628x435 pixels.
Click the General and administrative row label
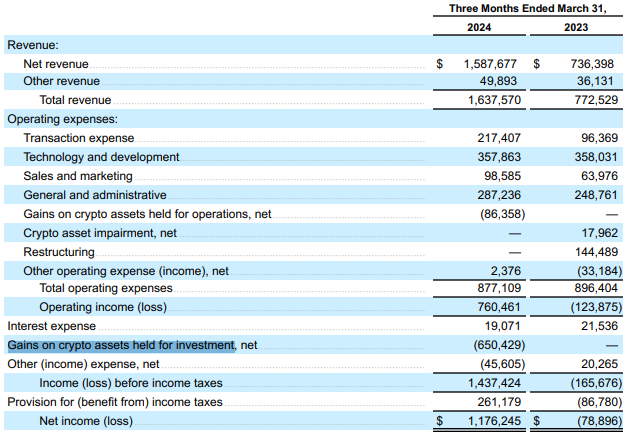pos(95,195)
